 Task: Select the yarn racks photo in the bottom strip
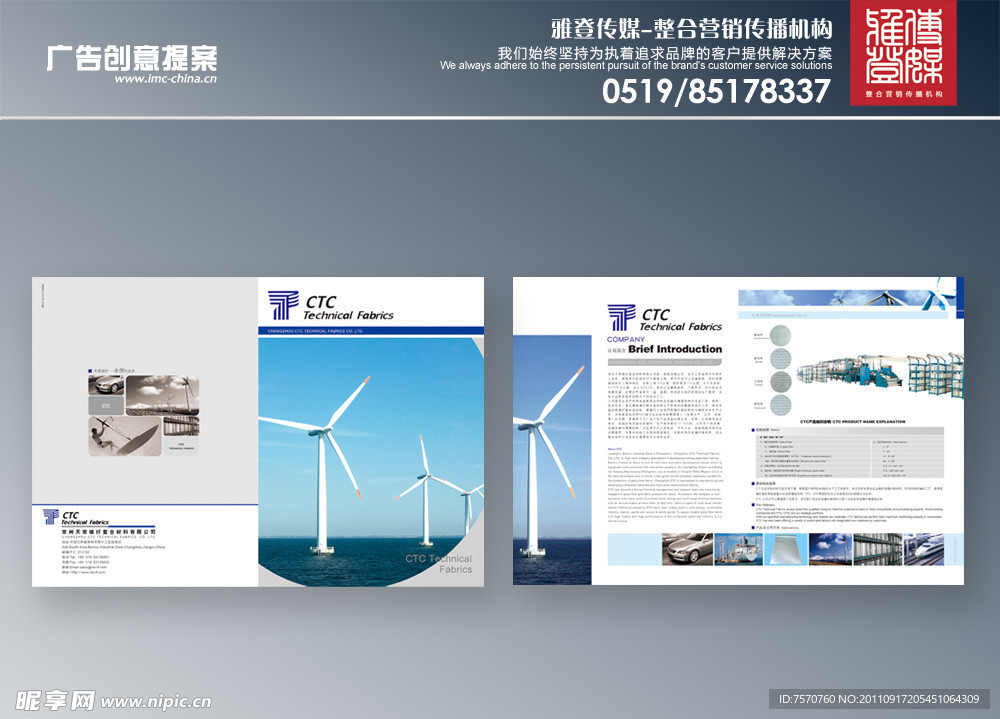[x=878, y=549]
